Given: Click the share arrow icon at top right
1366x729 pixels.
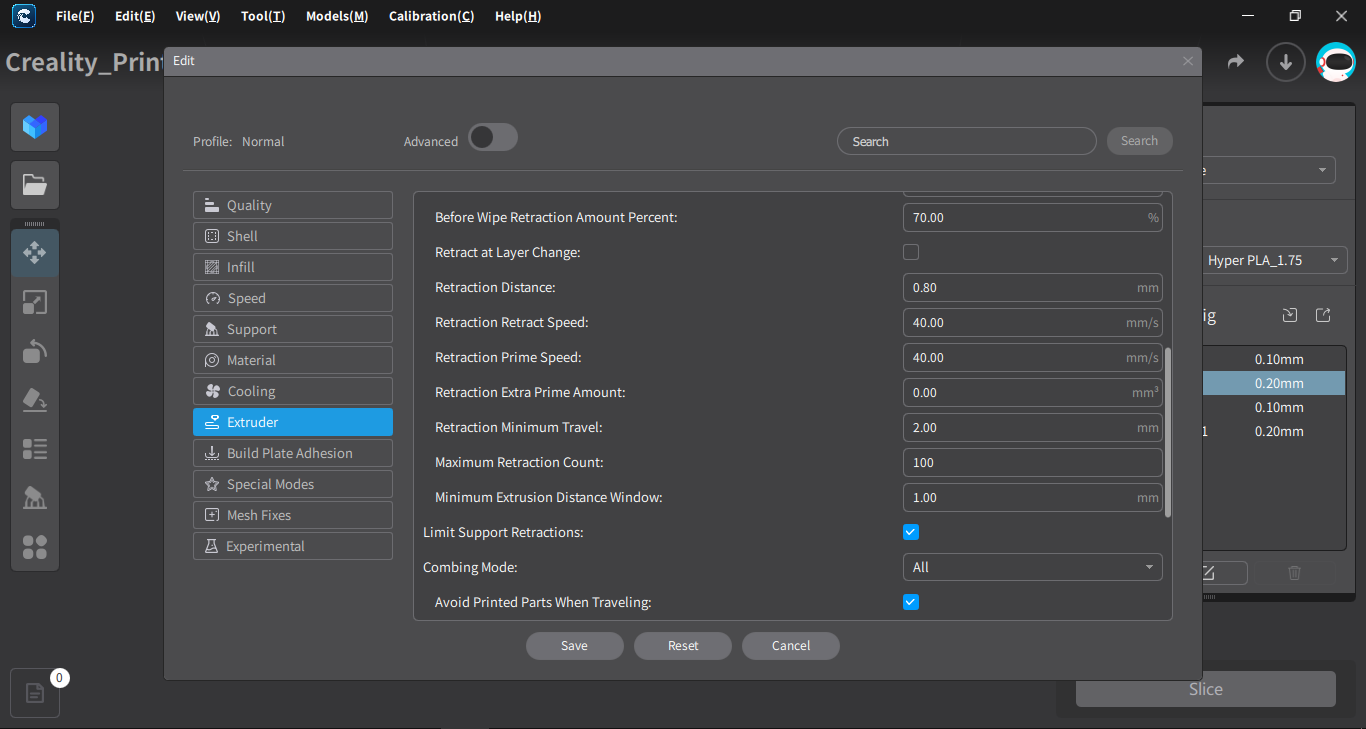Looking at the screenshot, I should pos(1236,62).
